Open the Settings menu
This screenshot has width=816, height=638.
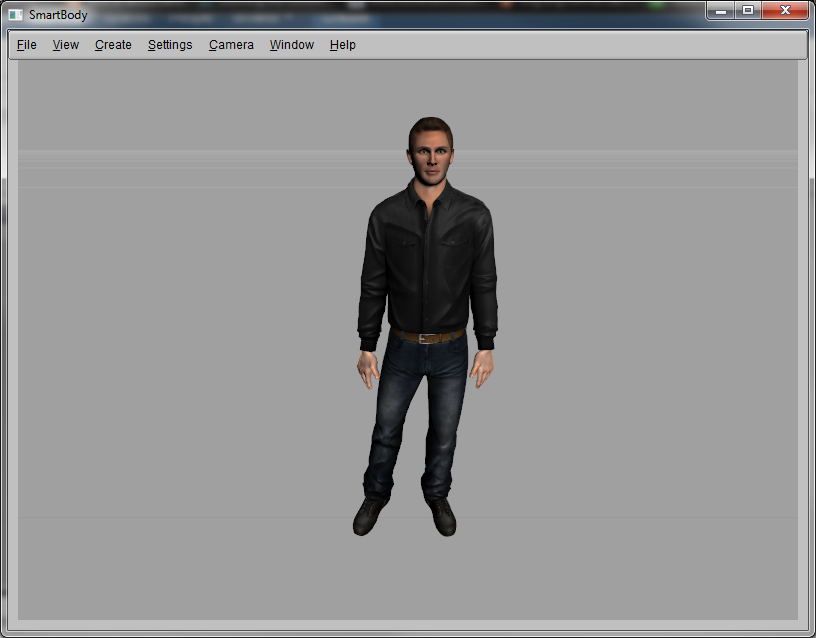click(170, 45)
